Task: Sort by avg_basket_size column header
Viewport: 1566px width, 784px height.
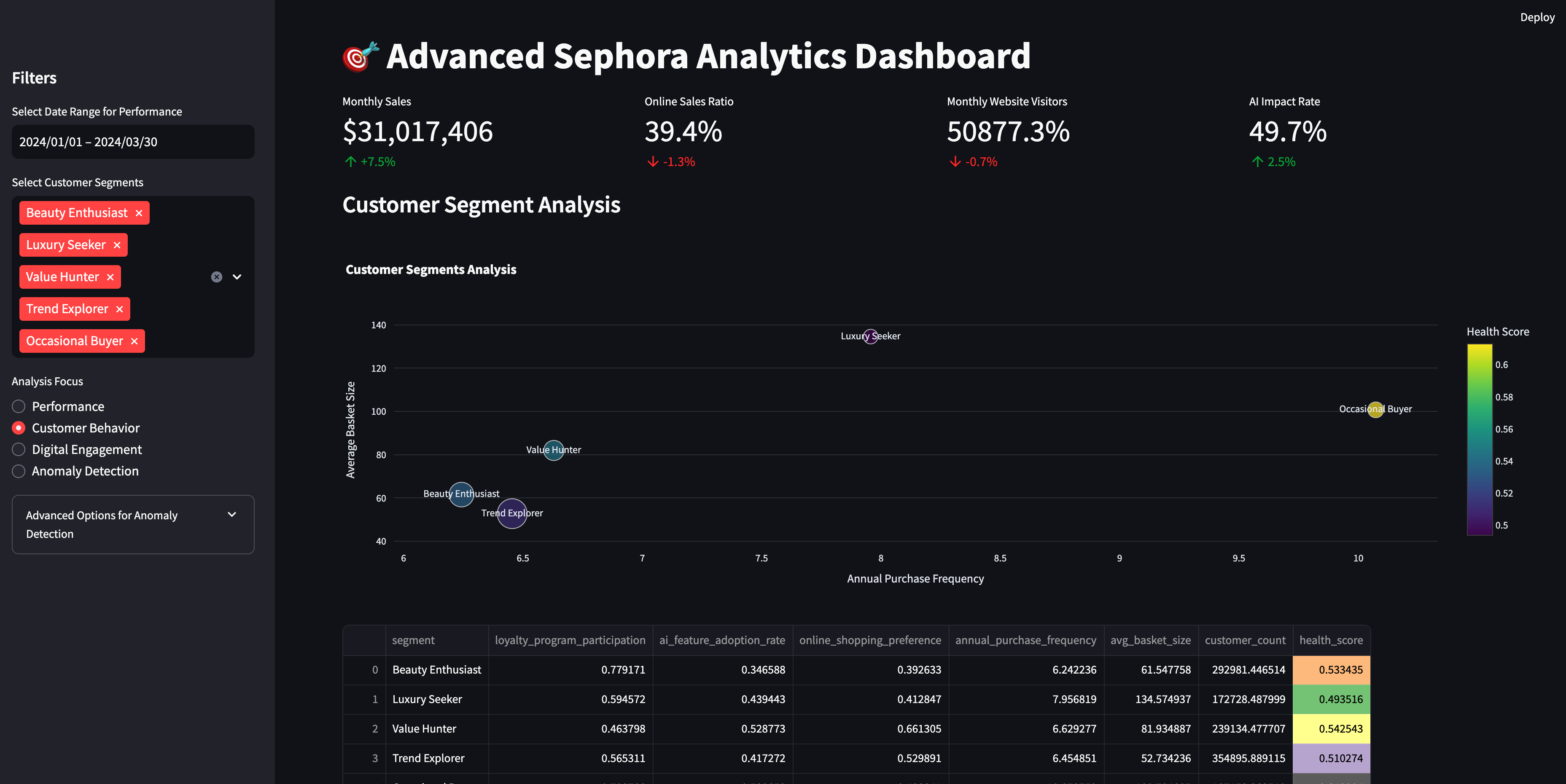Action: point(1151,641)
